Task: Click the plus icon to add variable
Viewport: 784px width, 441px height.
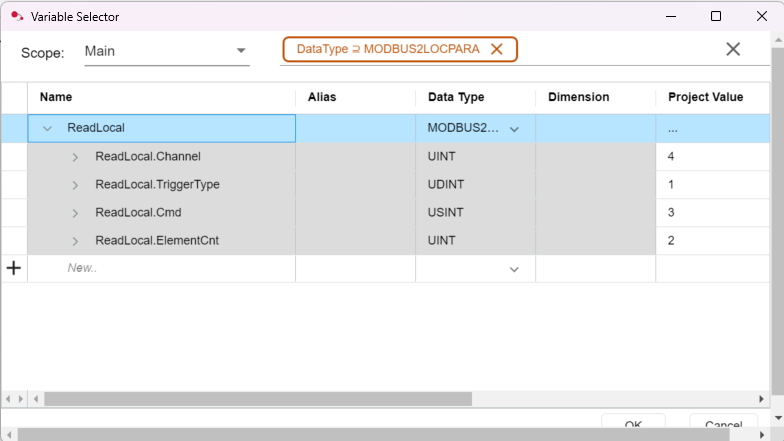Action: tap(14, 268)
